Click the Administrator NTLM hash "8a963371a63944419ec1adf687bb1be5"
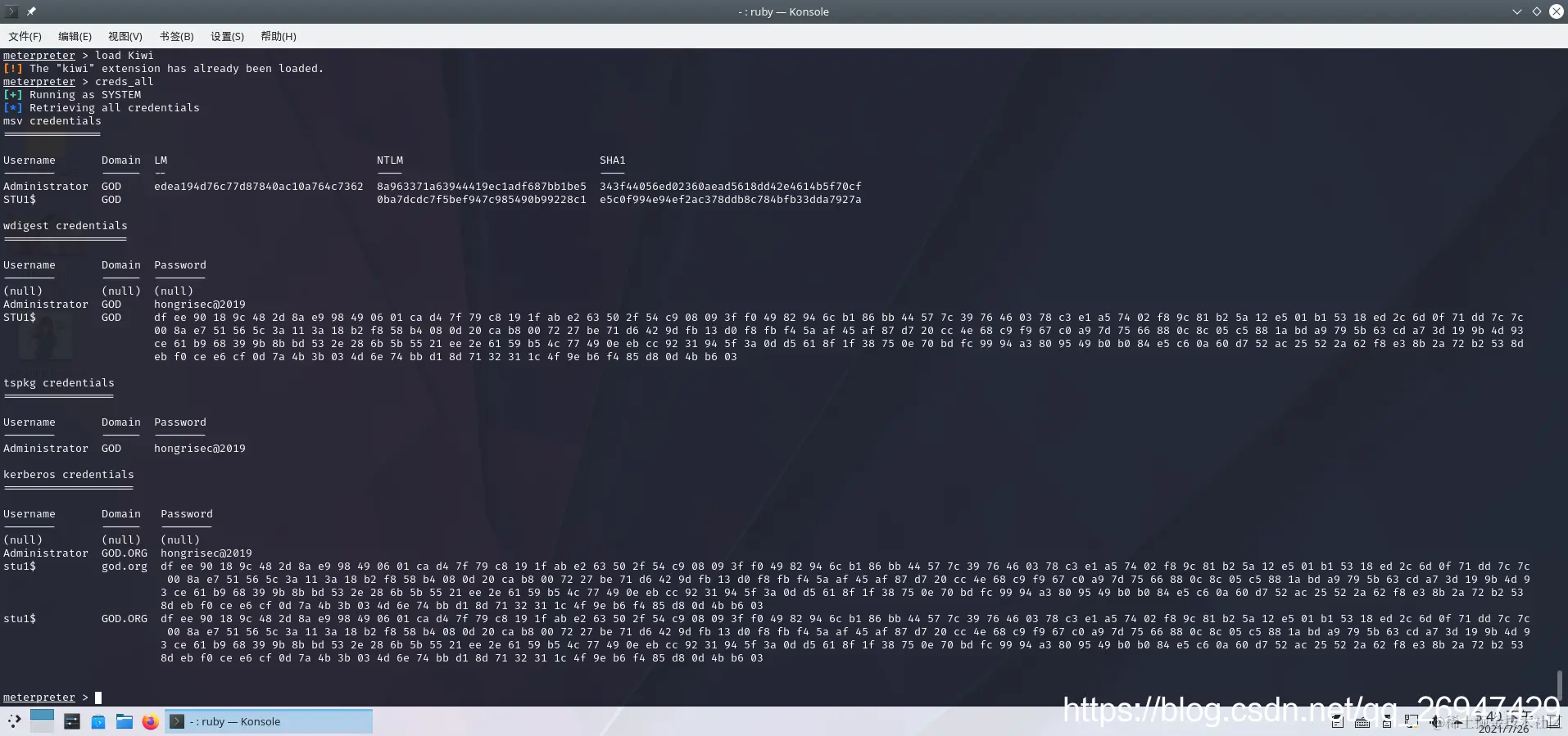Image resolution: width=1568 pixels, height=736 pixels. tap(482, 187)
